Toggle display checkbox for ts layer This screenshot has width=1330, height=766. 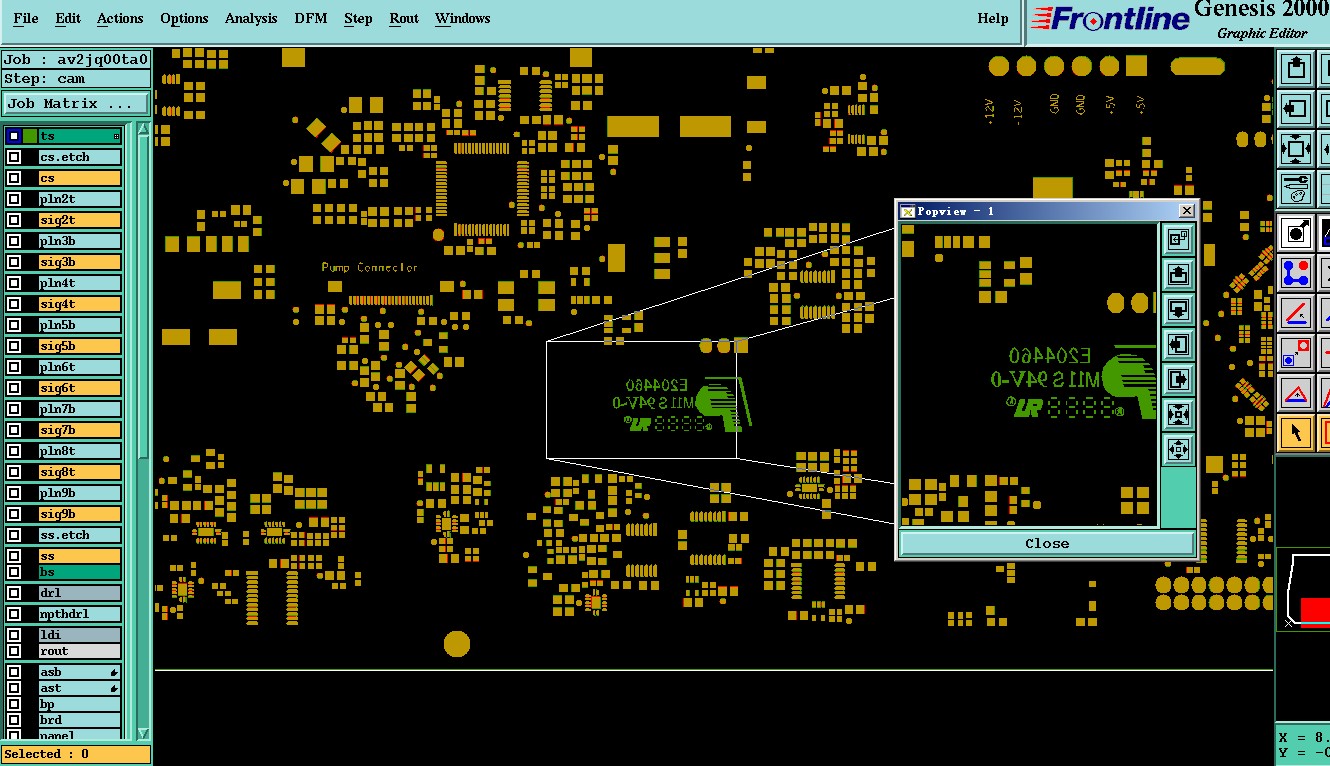14,136
